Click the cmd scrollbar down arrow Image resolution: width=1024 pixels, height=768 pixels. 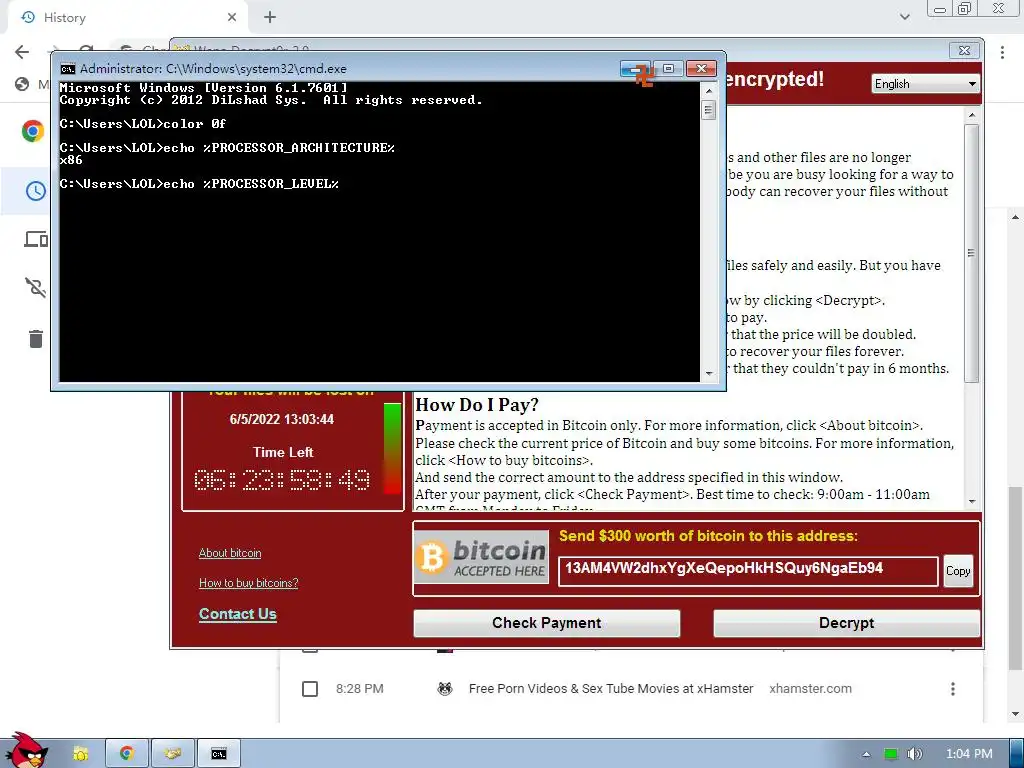(709, 374)
